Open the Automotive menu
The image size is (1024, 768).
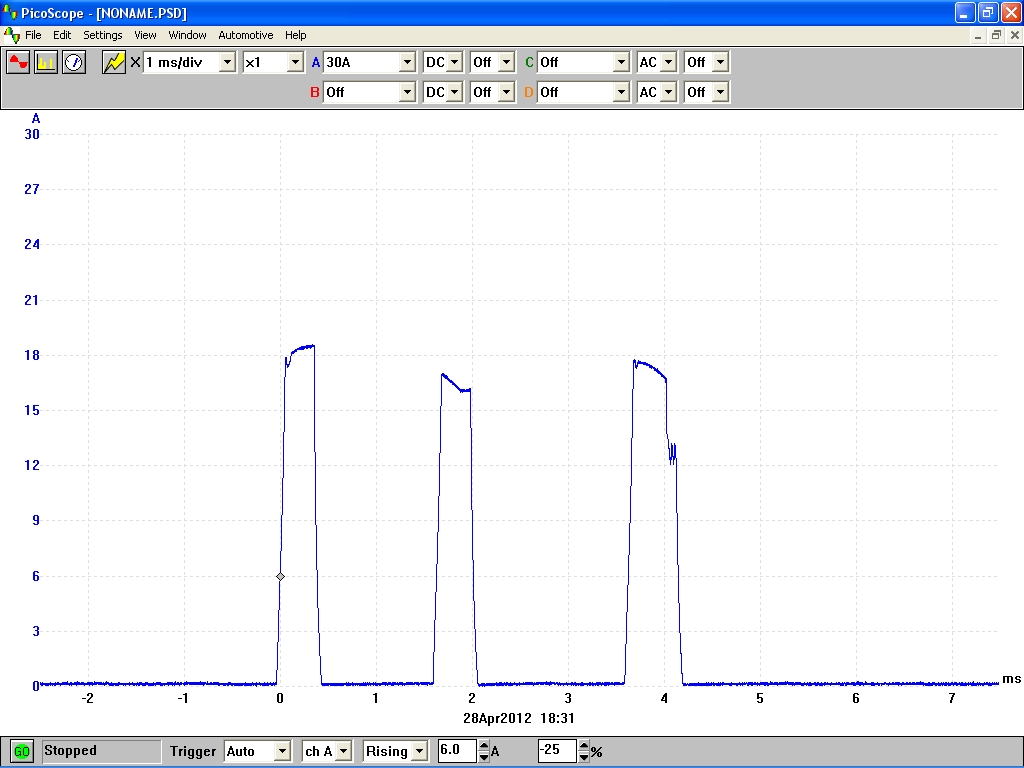click(x=245, y=35)
